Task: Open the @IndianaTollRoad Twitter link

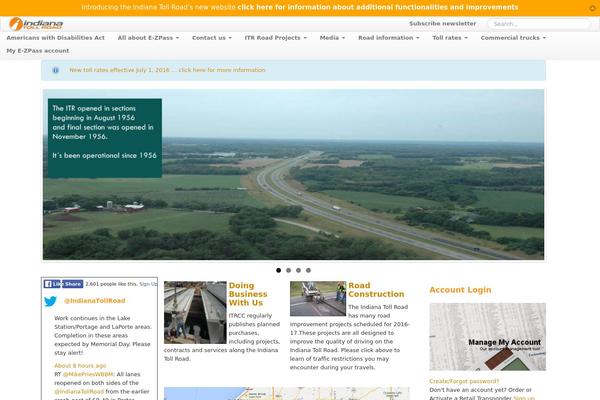Action: coord(95,301)
